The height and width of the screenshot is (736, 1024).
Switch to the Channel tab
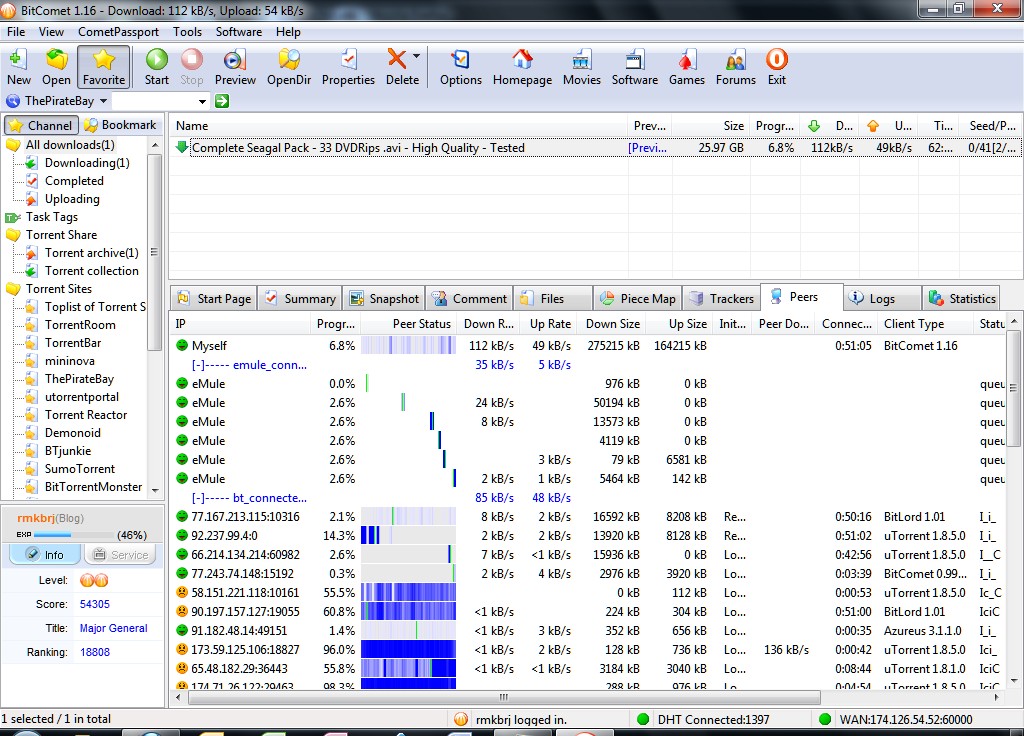pyautogui.click(x=41, y=125)
